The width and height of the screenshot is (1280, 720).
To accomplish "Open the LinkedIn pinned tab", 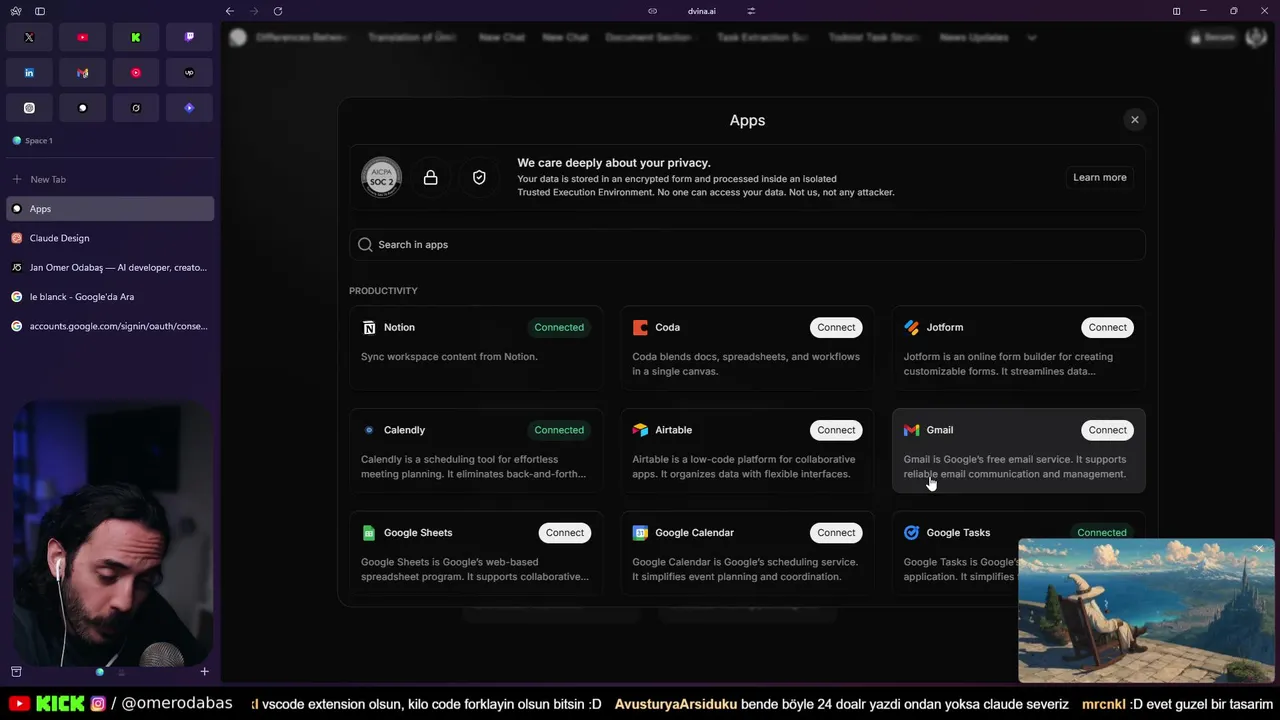I will [29, 73].
